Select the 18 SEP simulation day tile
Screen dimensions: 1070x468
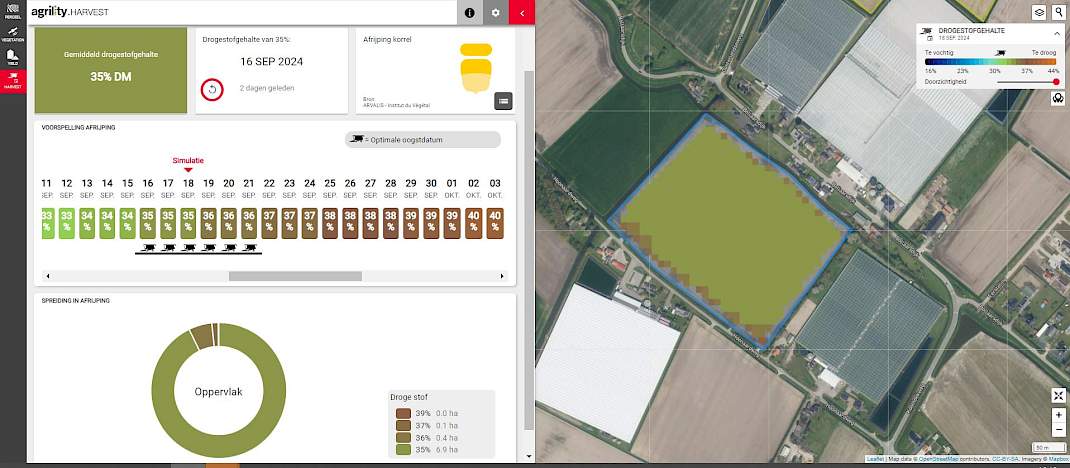[x=188, y=223]
